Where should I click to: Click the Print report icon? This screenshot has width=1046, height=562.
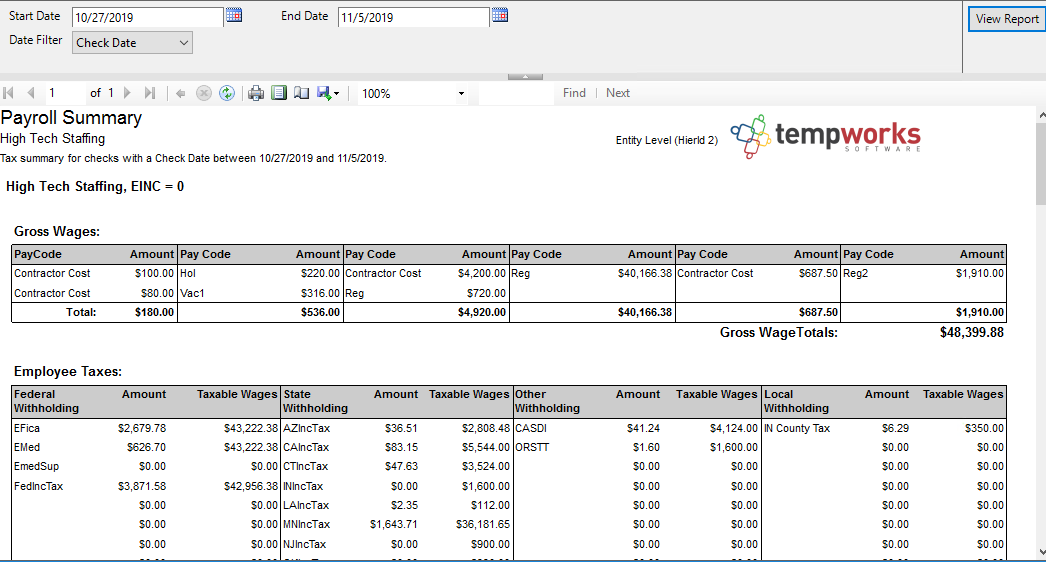pos(256,93)
